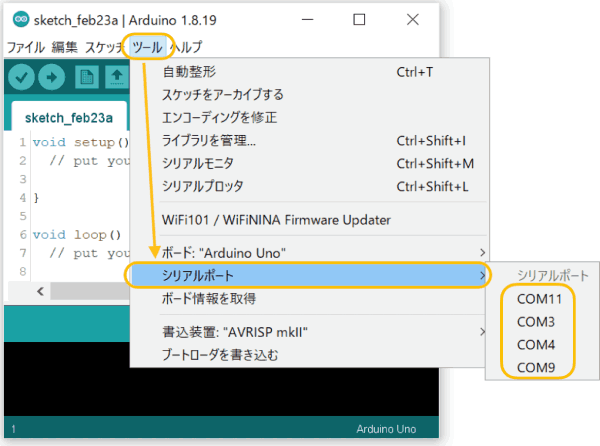Open ライブラリを管理... from menu

[309, 141]
